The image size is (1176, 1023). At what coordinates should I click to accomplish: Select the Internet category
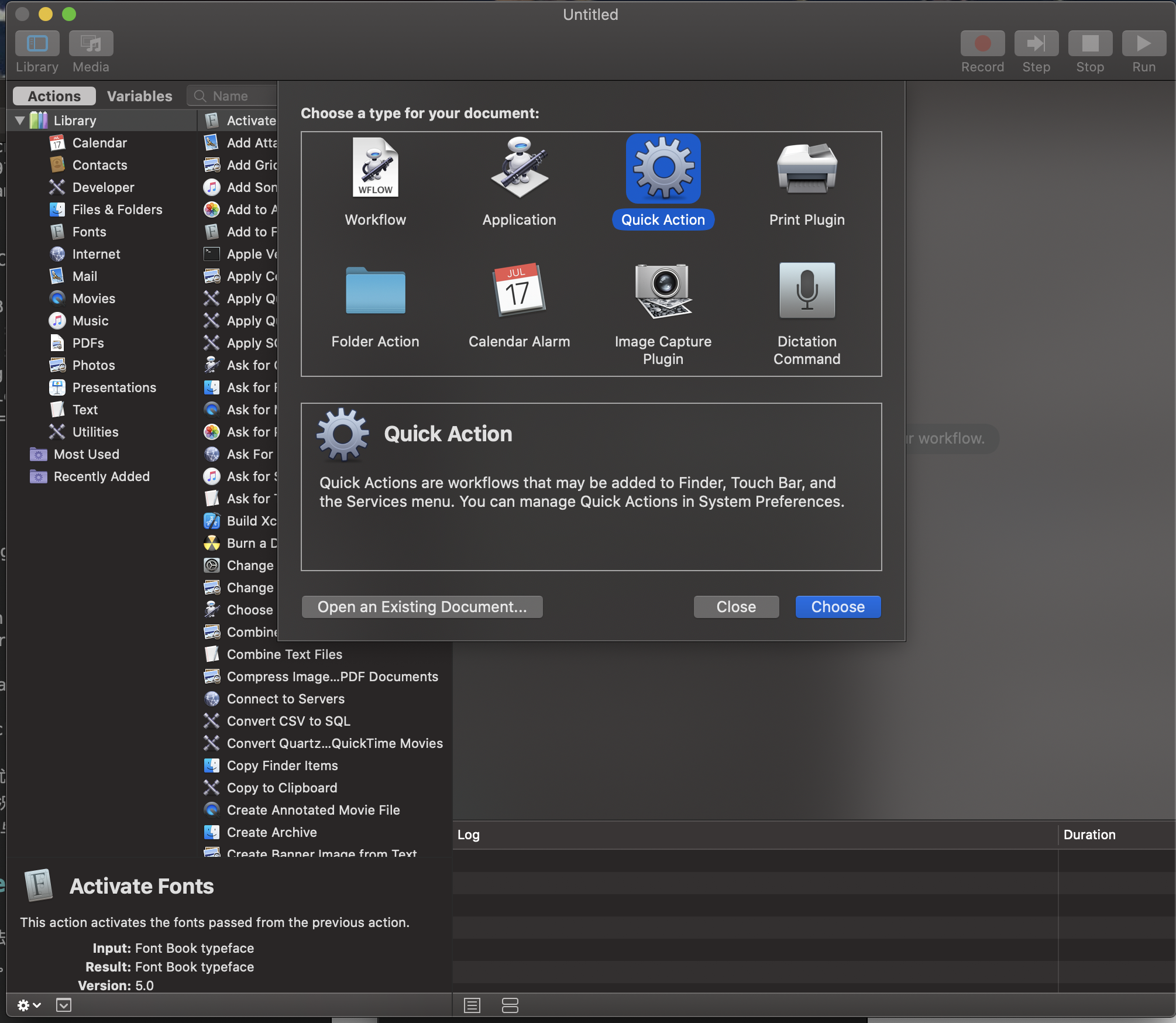pyautogui.click(x=96, y=254)
